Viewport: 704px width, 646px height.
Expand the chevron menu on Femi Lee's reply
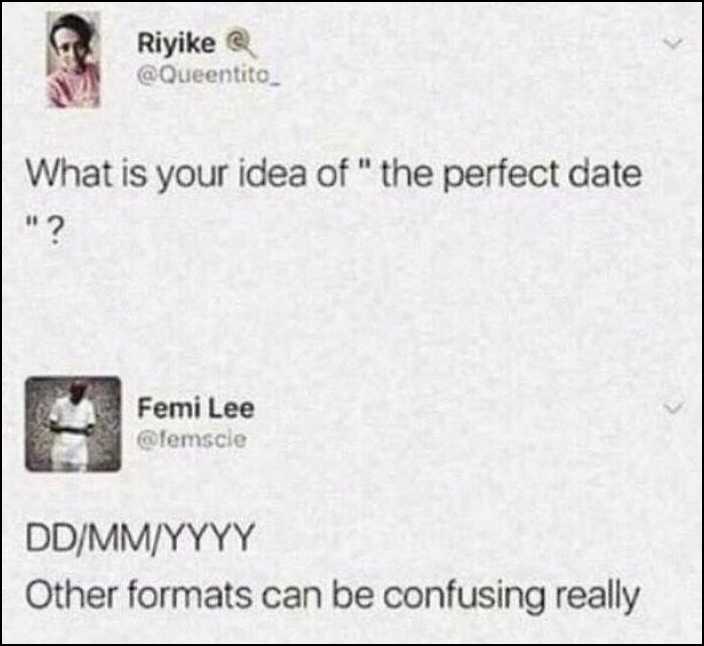pos(677,408)
